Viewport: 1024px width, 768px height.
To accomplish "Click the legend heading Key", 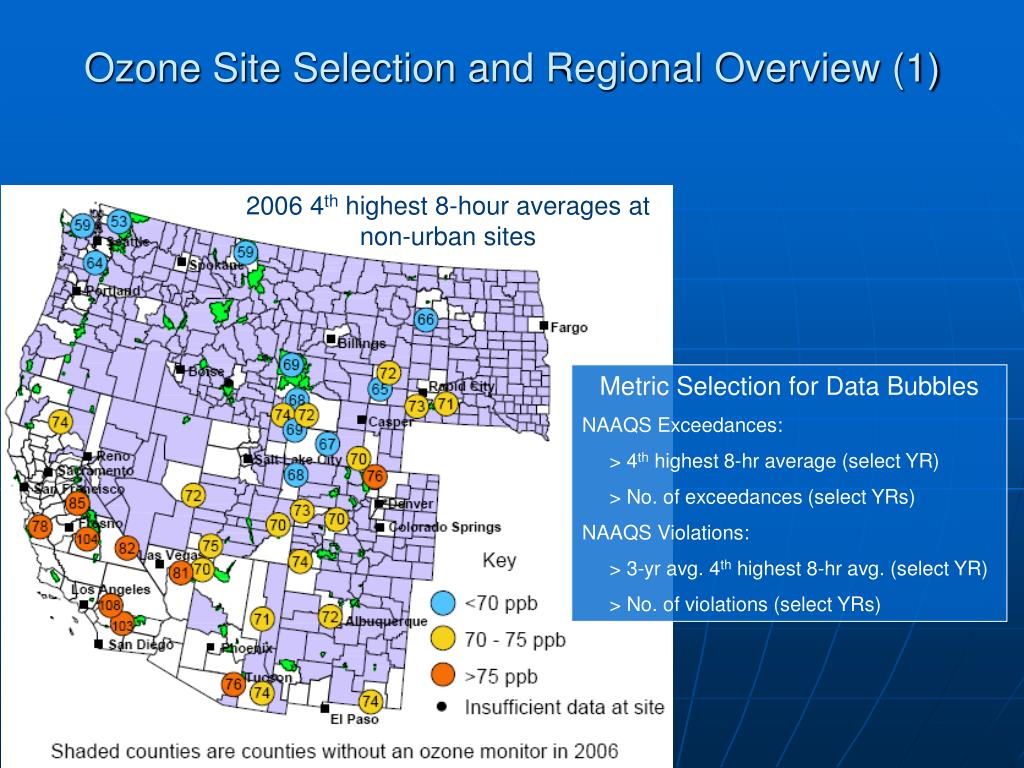I will tap(499, 560).
